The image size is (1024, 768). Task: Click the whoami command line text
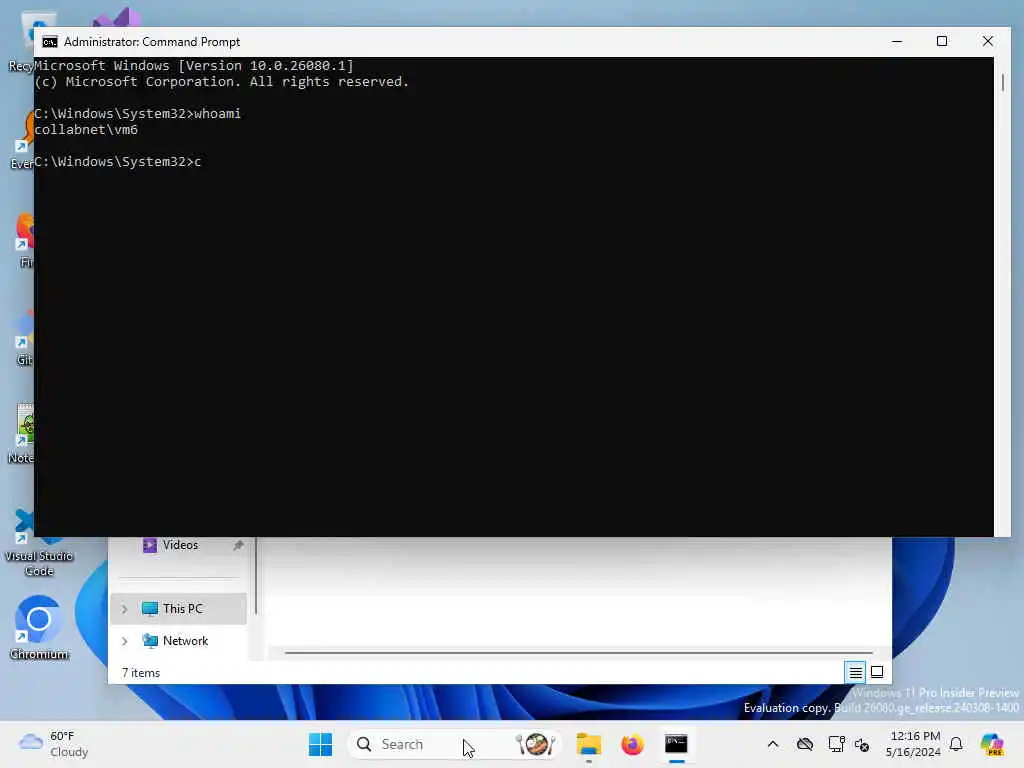tap(138, 114)
